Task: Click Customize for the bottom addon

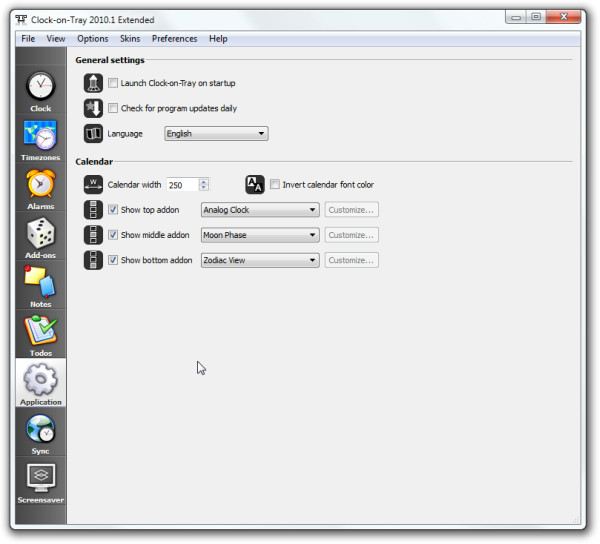Action: (x=352, y=260)
